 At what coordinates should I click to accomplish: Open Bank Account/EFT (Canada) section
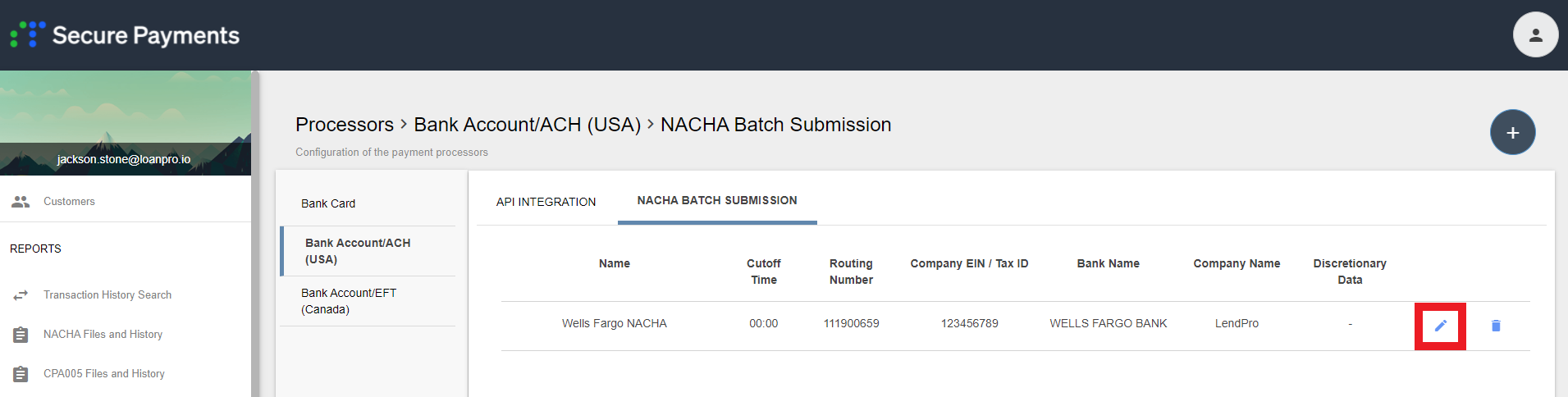coord(349,301)
